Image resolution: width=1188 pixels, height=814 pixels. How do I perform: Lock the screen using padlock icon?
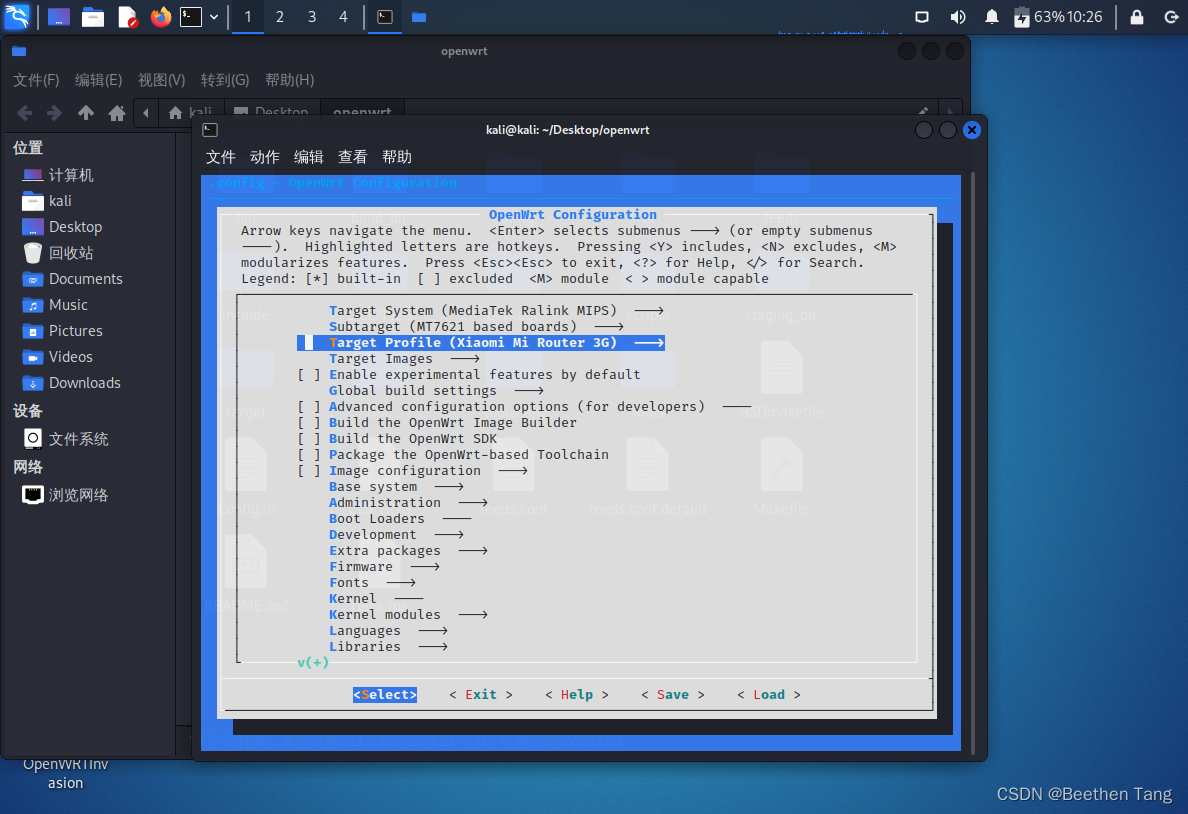[x=1136, y=17]
